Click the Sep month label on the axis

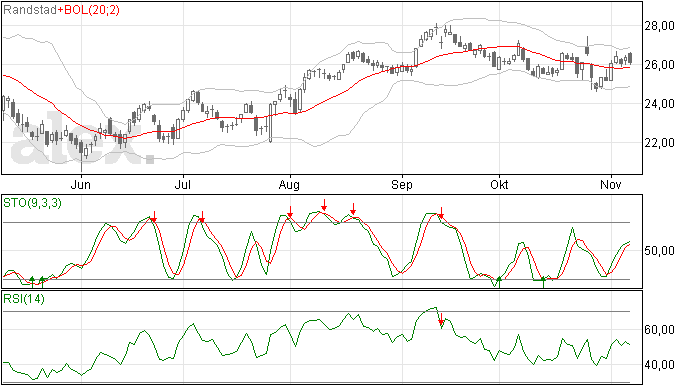pos(402,184)
